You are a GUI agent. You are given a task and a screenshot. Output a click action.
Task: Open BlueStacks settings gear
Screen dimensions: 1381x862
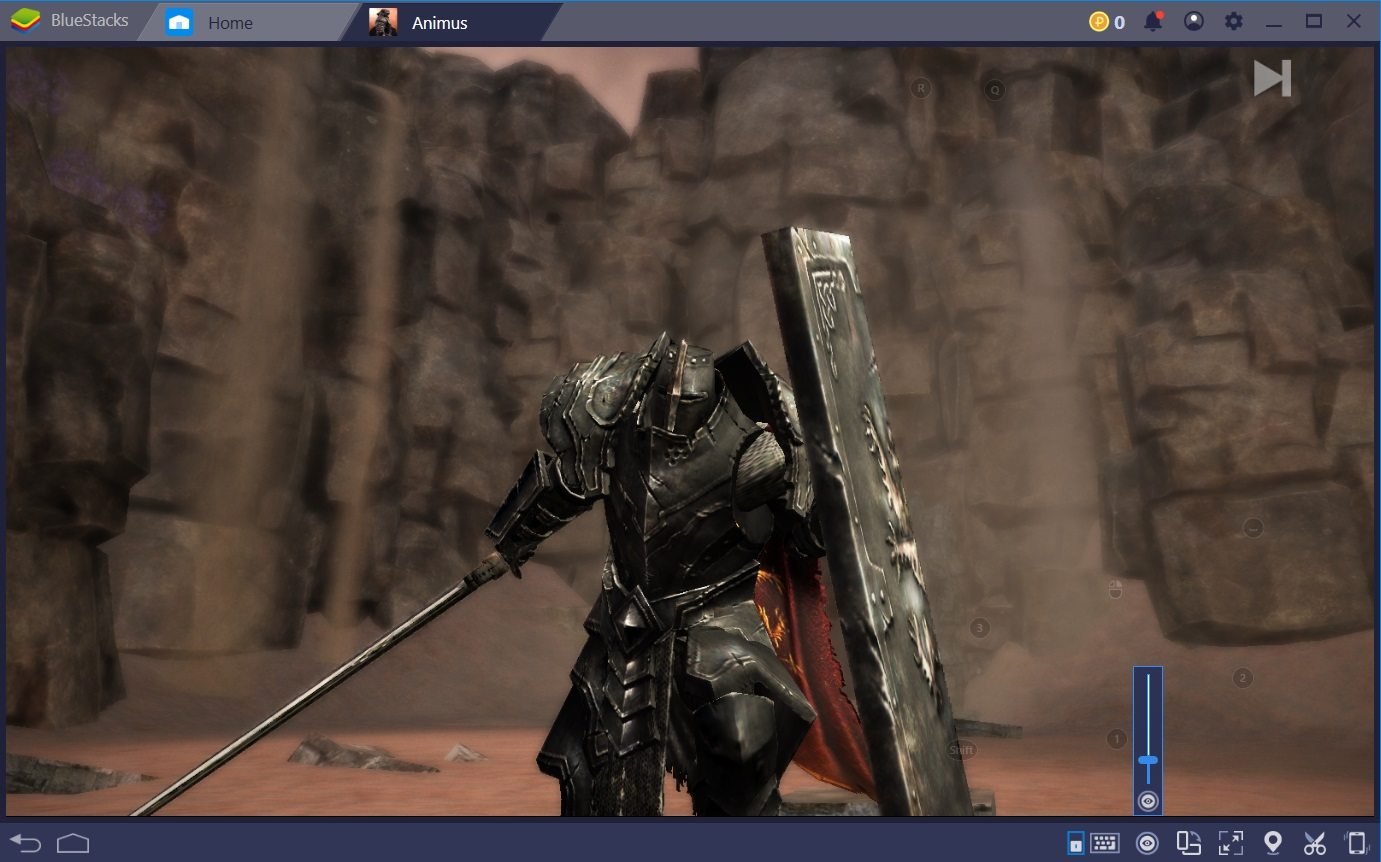click(x=1234, y=21)
